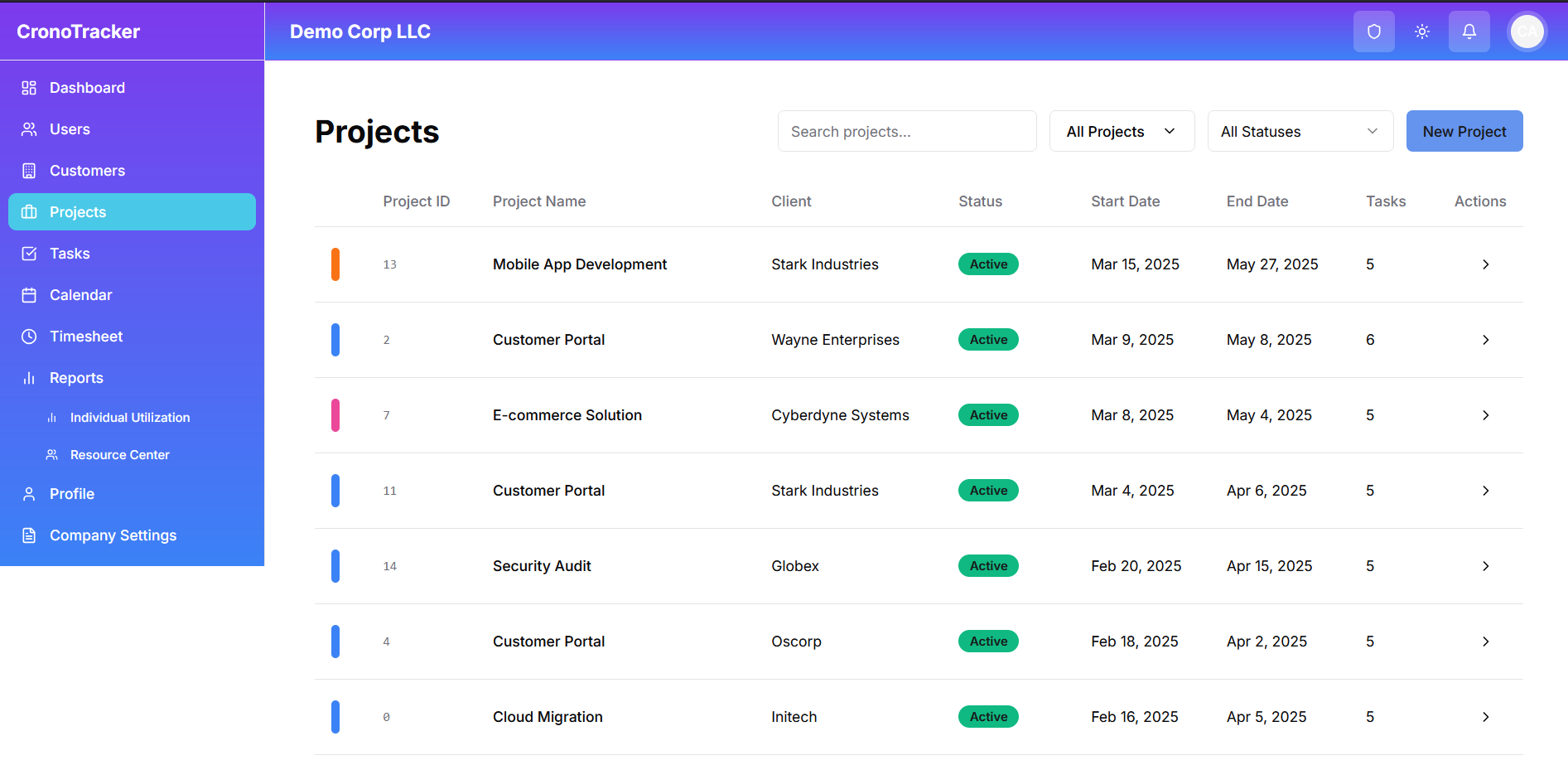The height and width of the screenshot is (770, 1568).
Task: Click the Profile person icon
Action: coord(29,494)
